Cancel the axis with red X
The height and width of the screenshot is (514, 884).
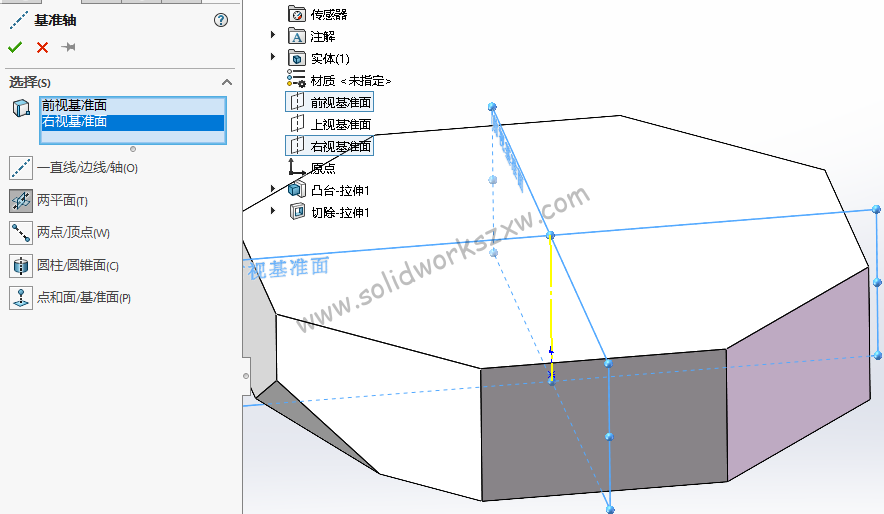(42, 47)
